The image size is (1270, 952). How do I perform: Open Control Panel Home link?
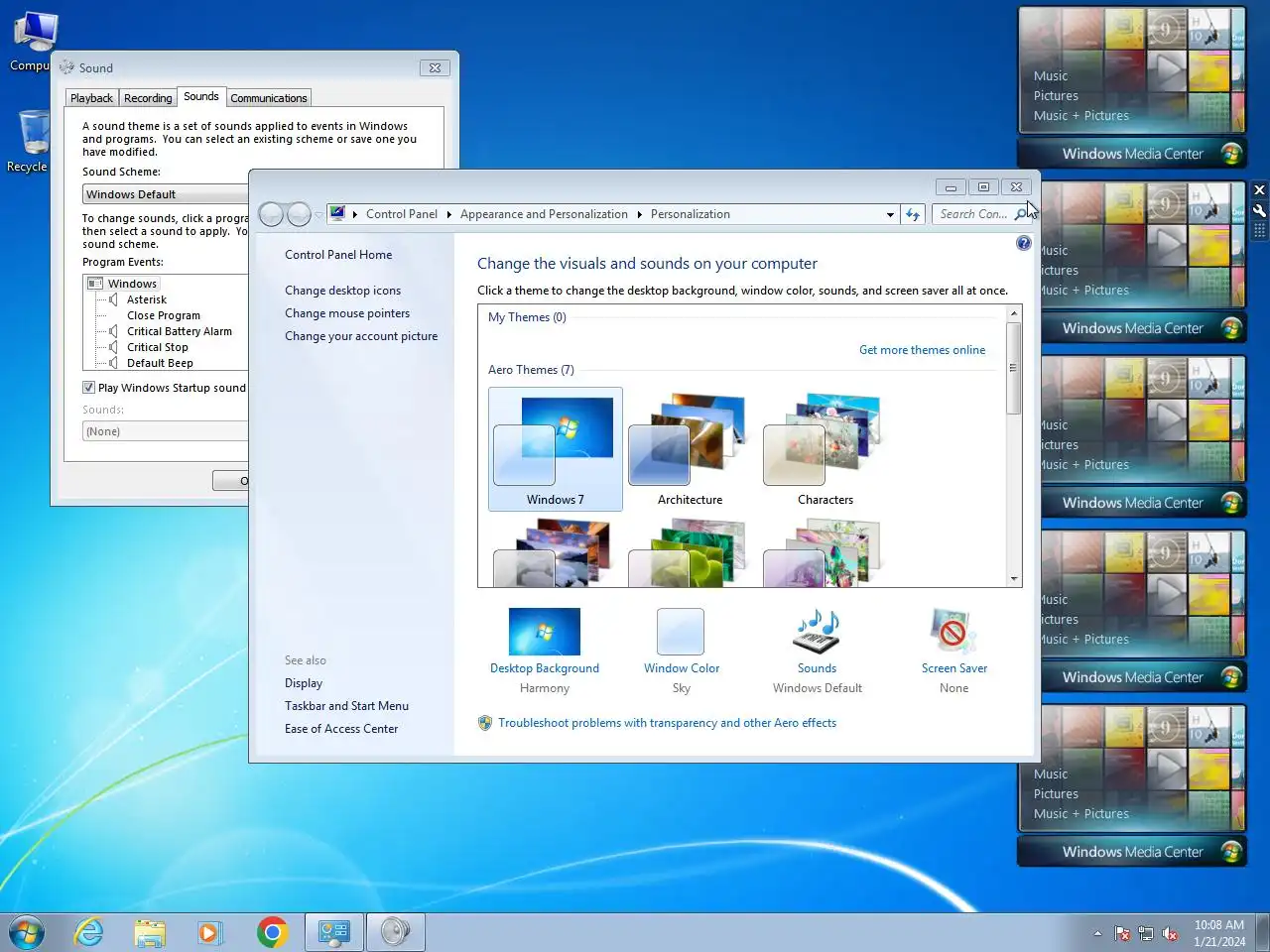(x=338, y=255)
